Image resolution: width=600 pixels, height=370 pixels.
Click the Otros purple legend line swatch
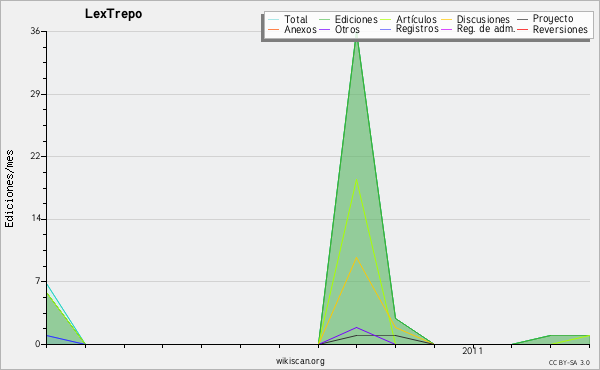coord(324,29)
